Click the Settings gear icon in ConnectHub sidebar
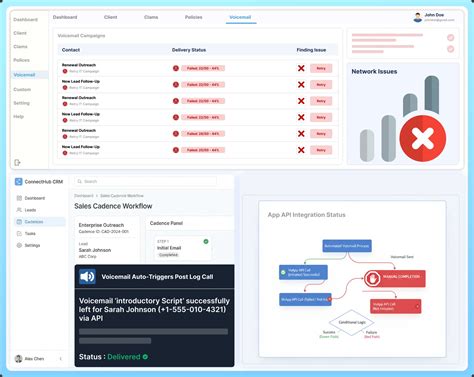474x377 pixels. [x=19, y=245]
